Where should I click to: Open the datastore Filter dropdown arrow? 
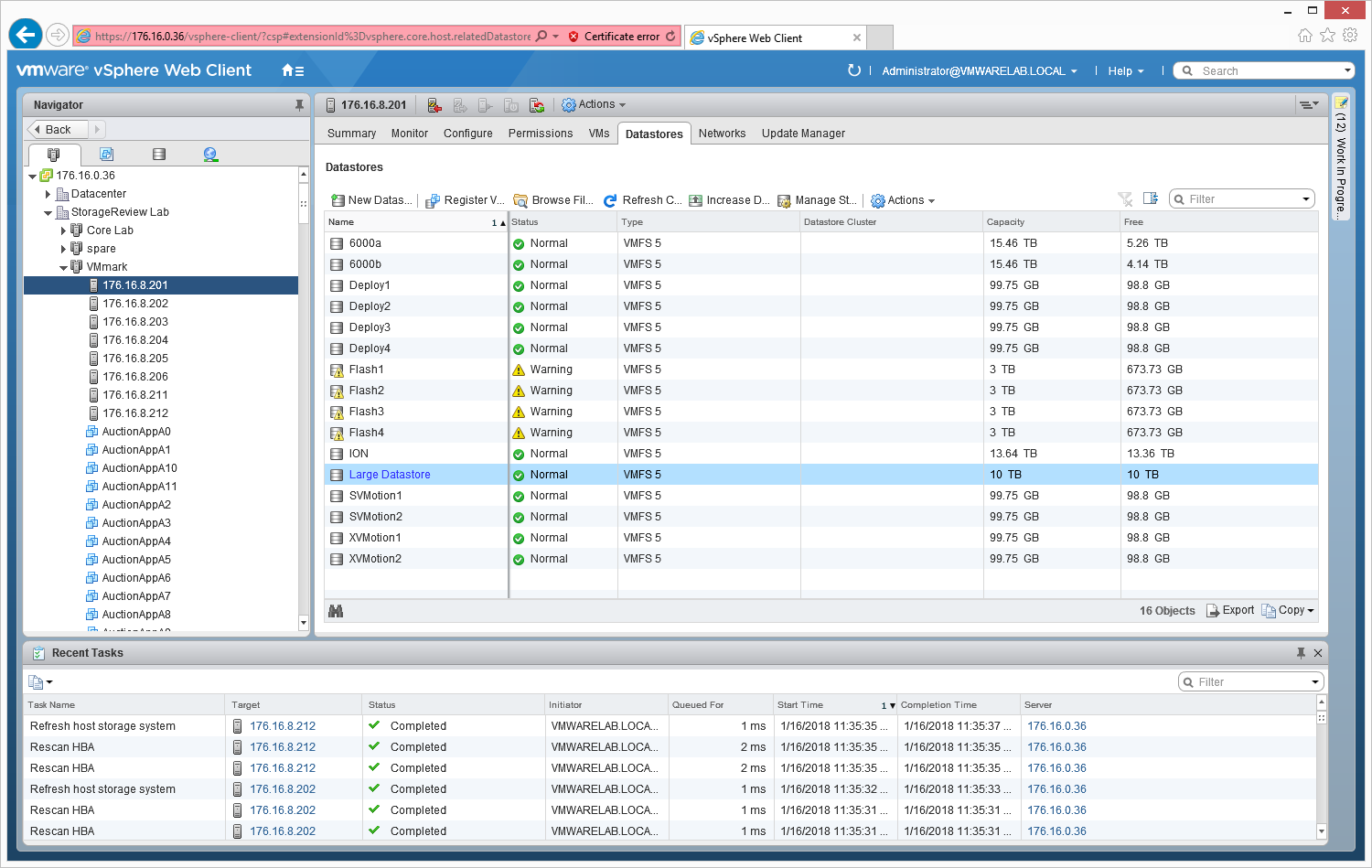pyautogui.click(x=1306, y=199)
